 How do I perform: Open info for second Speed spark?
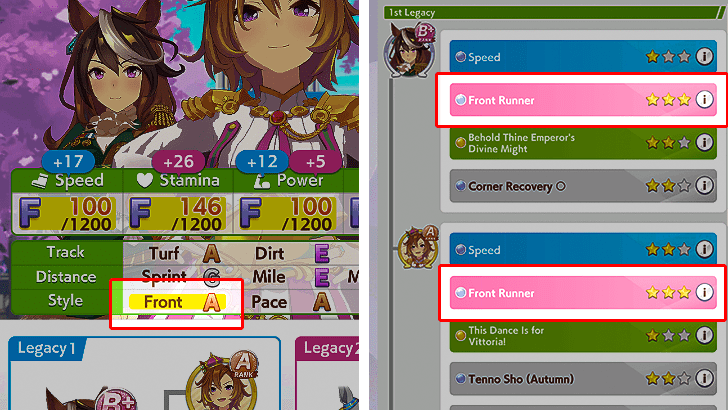coord(704,249)
